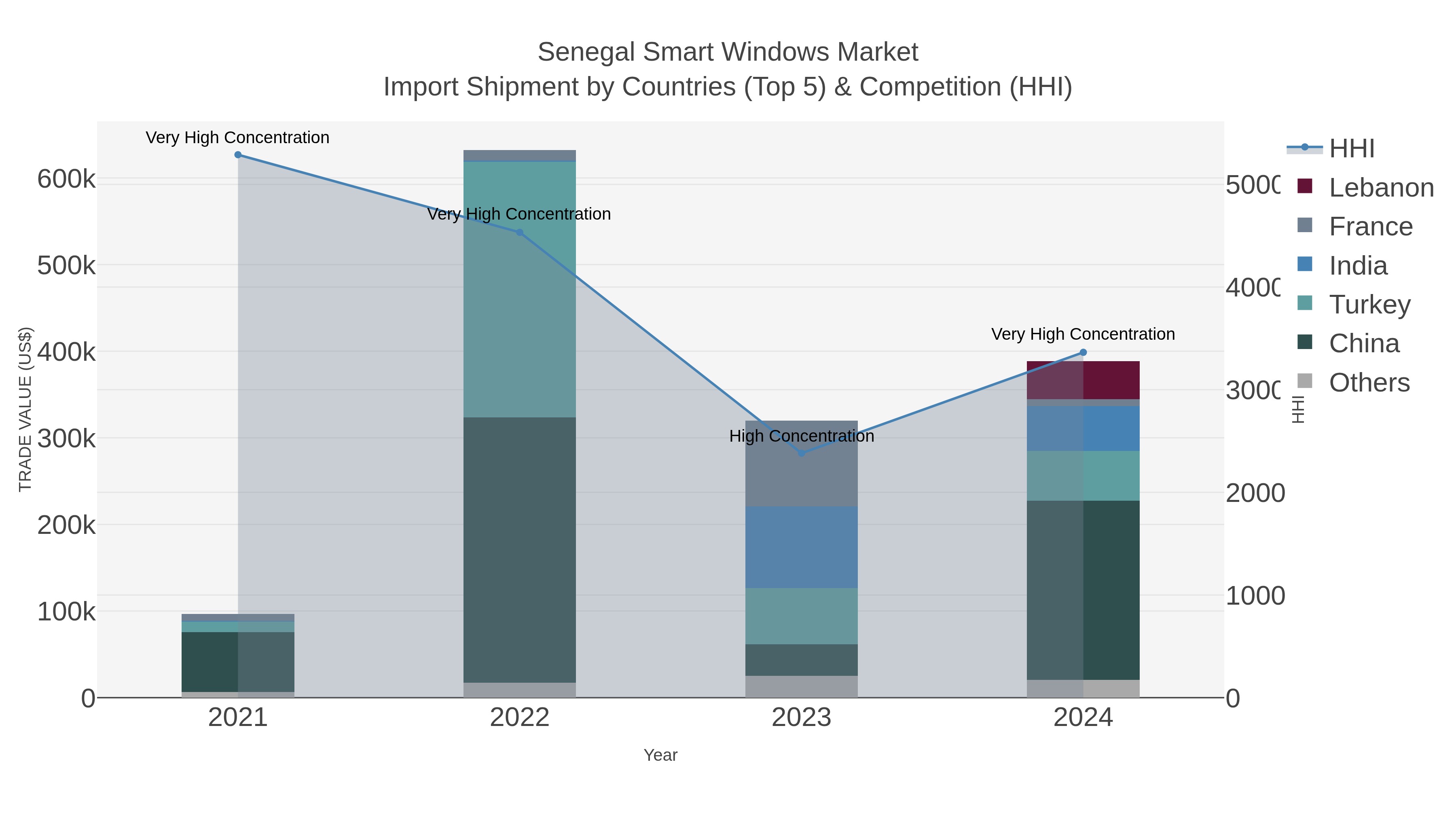
Task: Click the Turkey segment of the 2023 bar
Action: coord(802,617)
